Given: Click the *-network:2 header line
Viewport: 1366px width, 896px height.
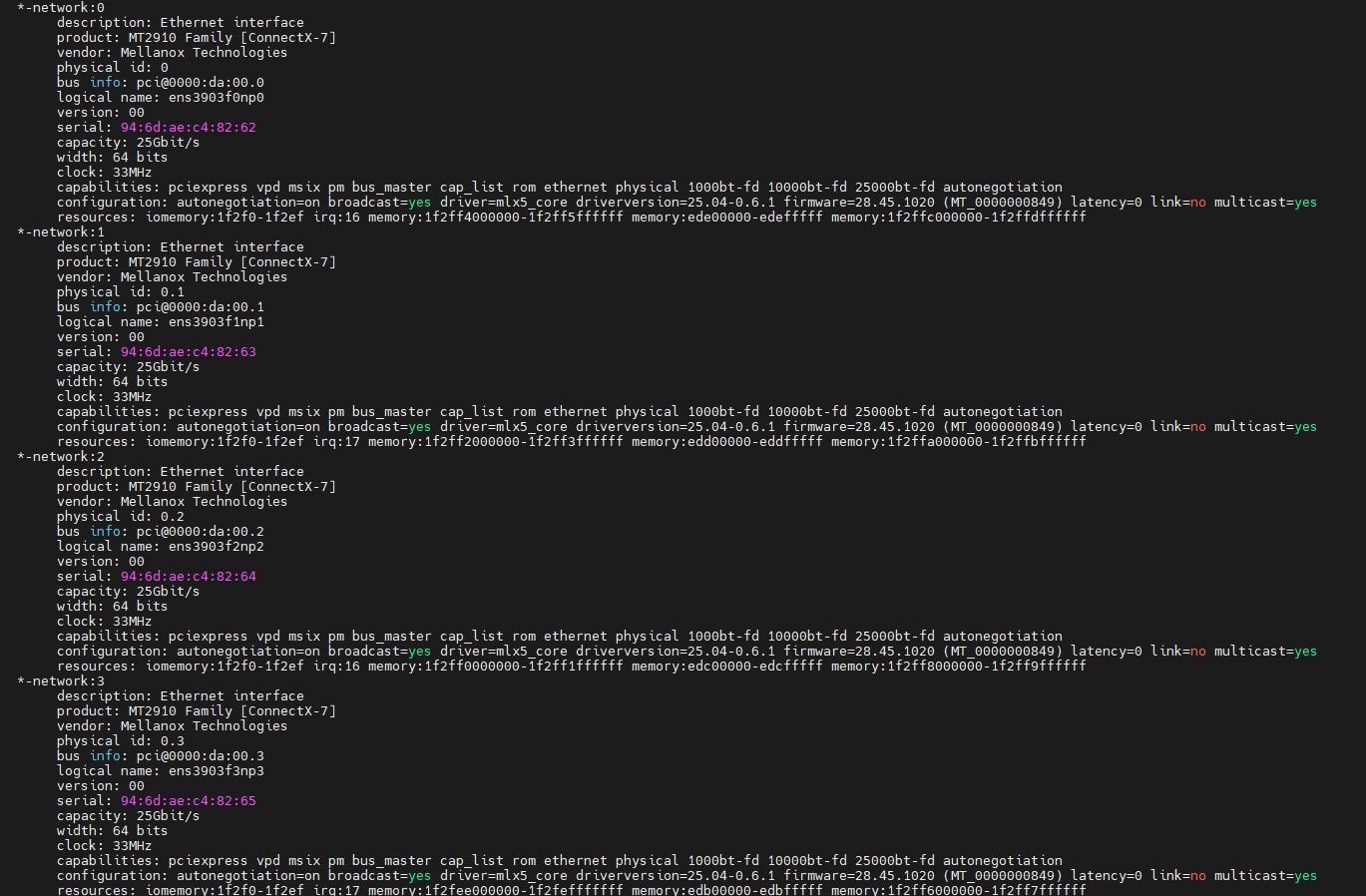Looking at the screenshot, I should pos(61,457).
